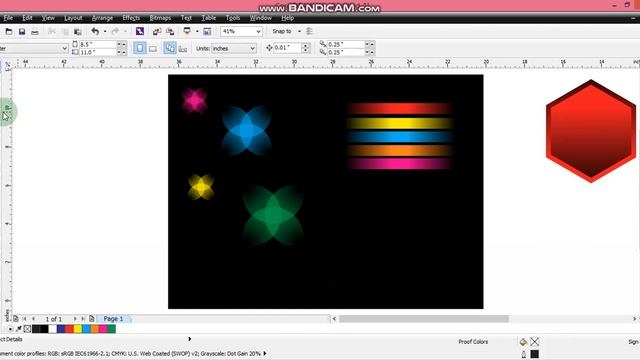Screen dimensions: 640x360
Task: Open the Effects menu
Action: (x=131, y=18)
